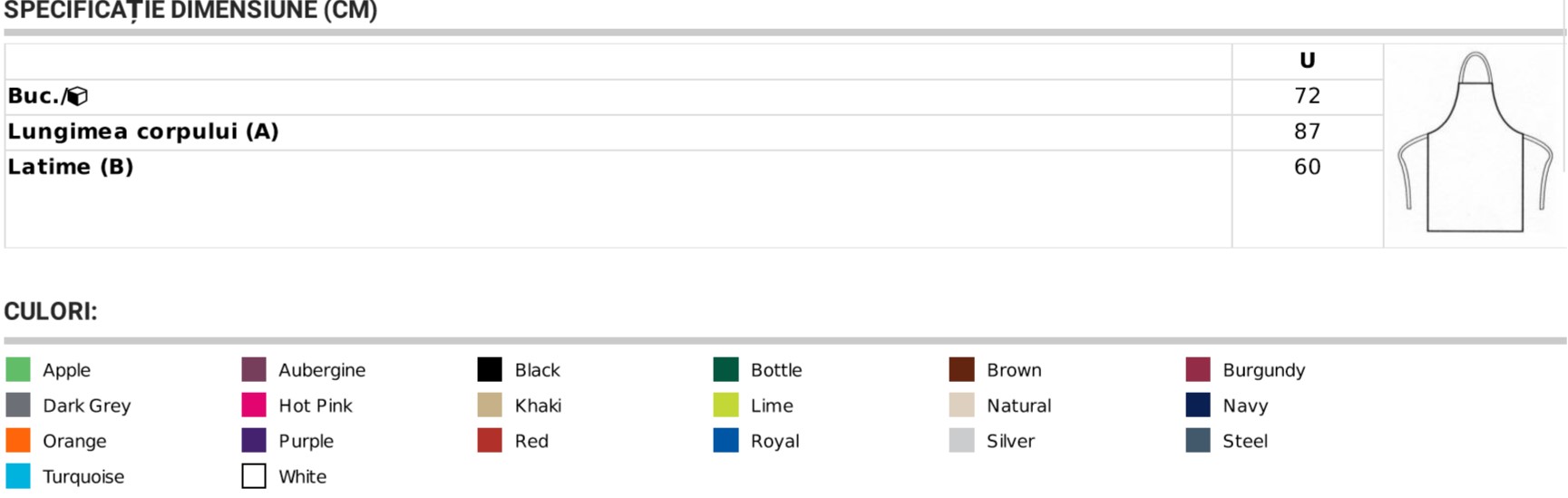Image resolution: width=1568 pixels, height=498 pixels.
Task: Click the Lungimea corpului (A) row label
Action: [143, 132]
